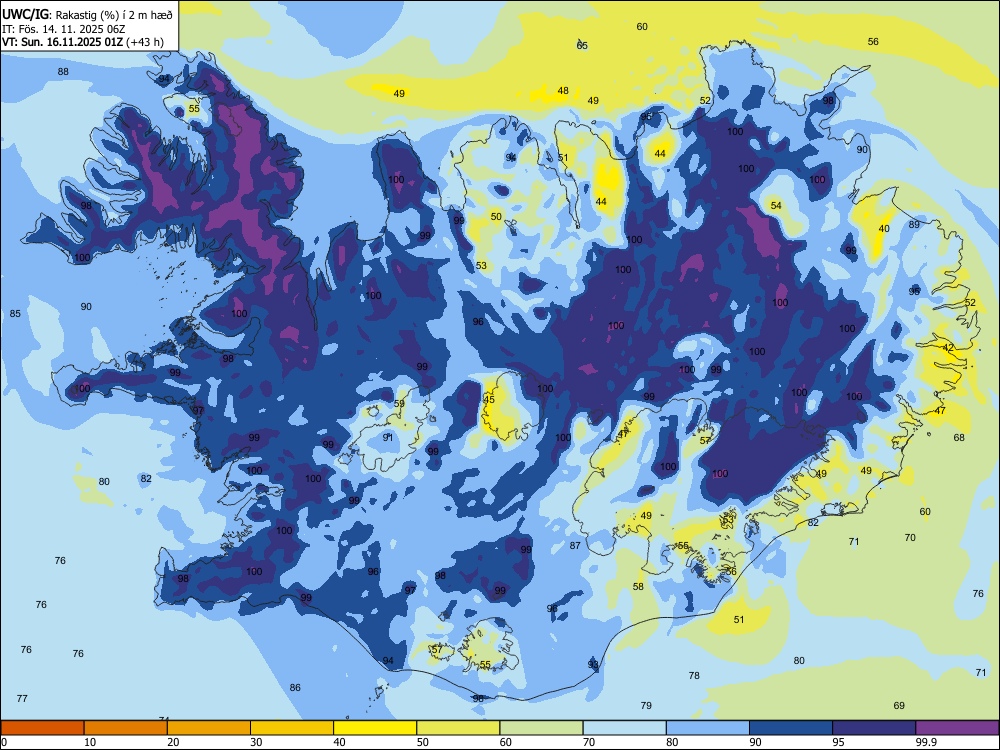Viewport: 1000px width, 750px height.
Task: Select the map value '86' offshore to the south
Action: coord(295,688)
